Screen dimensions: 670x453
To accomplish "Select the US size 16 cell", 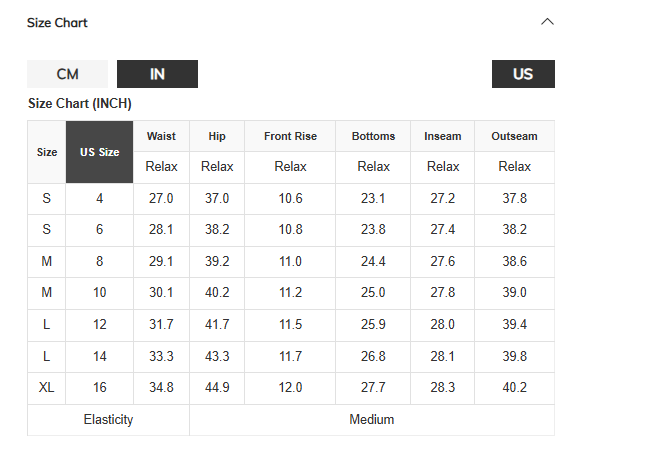I will 100,388.
